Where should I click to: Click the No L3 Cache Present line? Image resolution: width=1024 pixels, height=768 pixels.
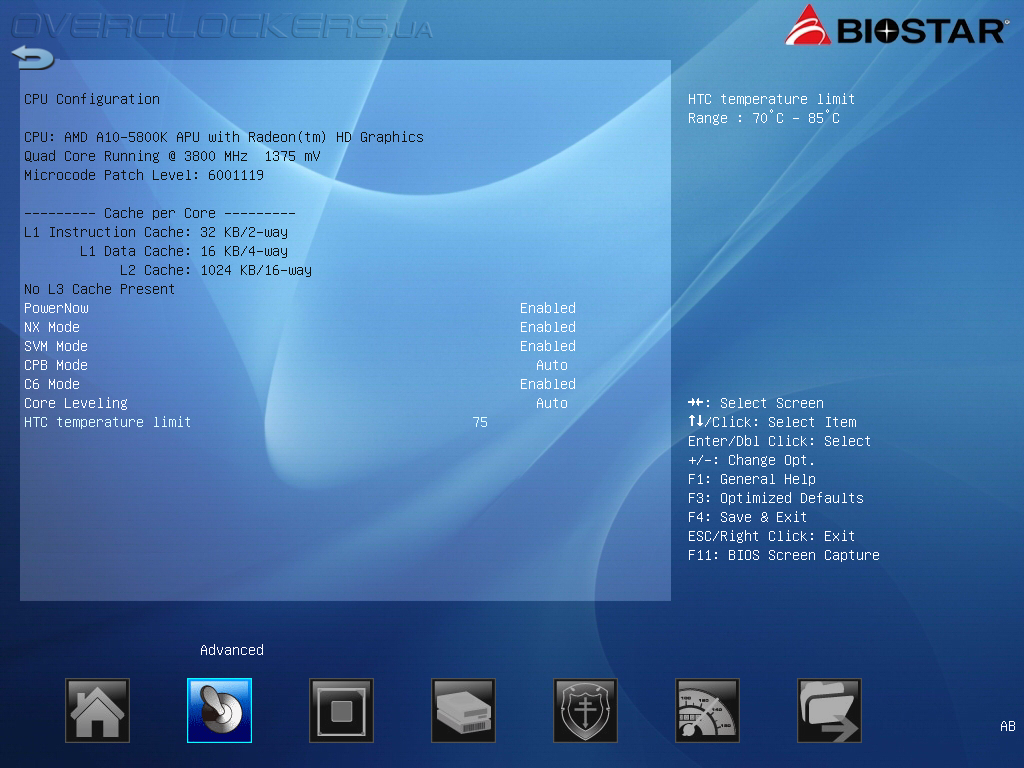click(x=99, y=289)
